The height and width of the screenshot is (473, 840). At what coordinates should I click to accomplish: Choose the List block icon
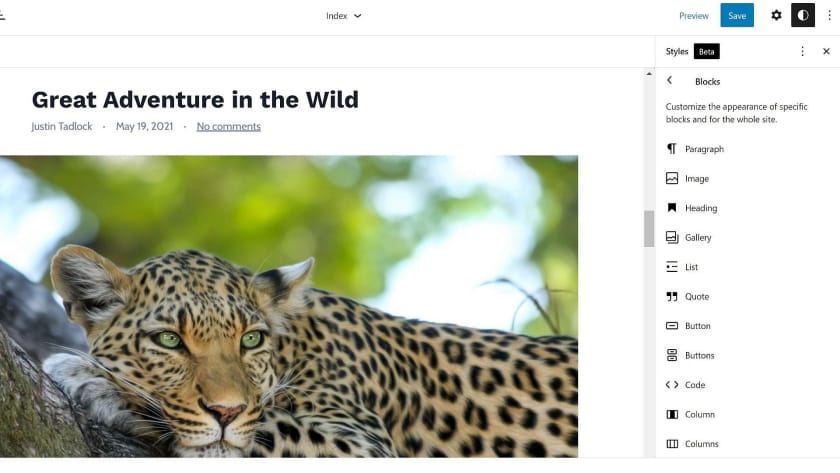tap(672, 267)
